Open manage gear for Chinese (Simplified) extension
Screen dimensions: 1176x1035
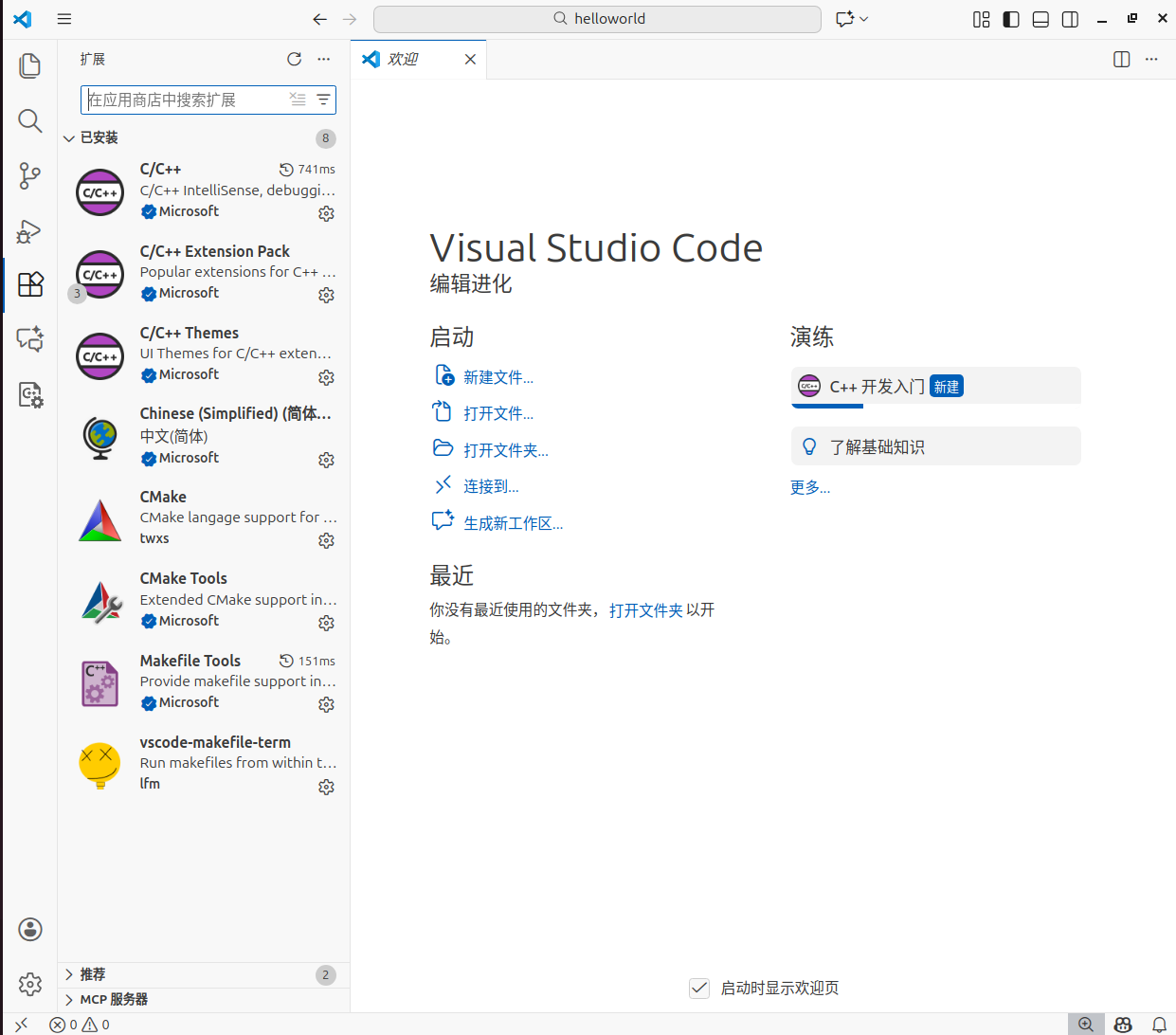pos(326,460)
